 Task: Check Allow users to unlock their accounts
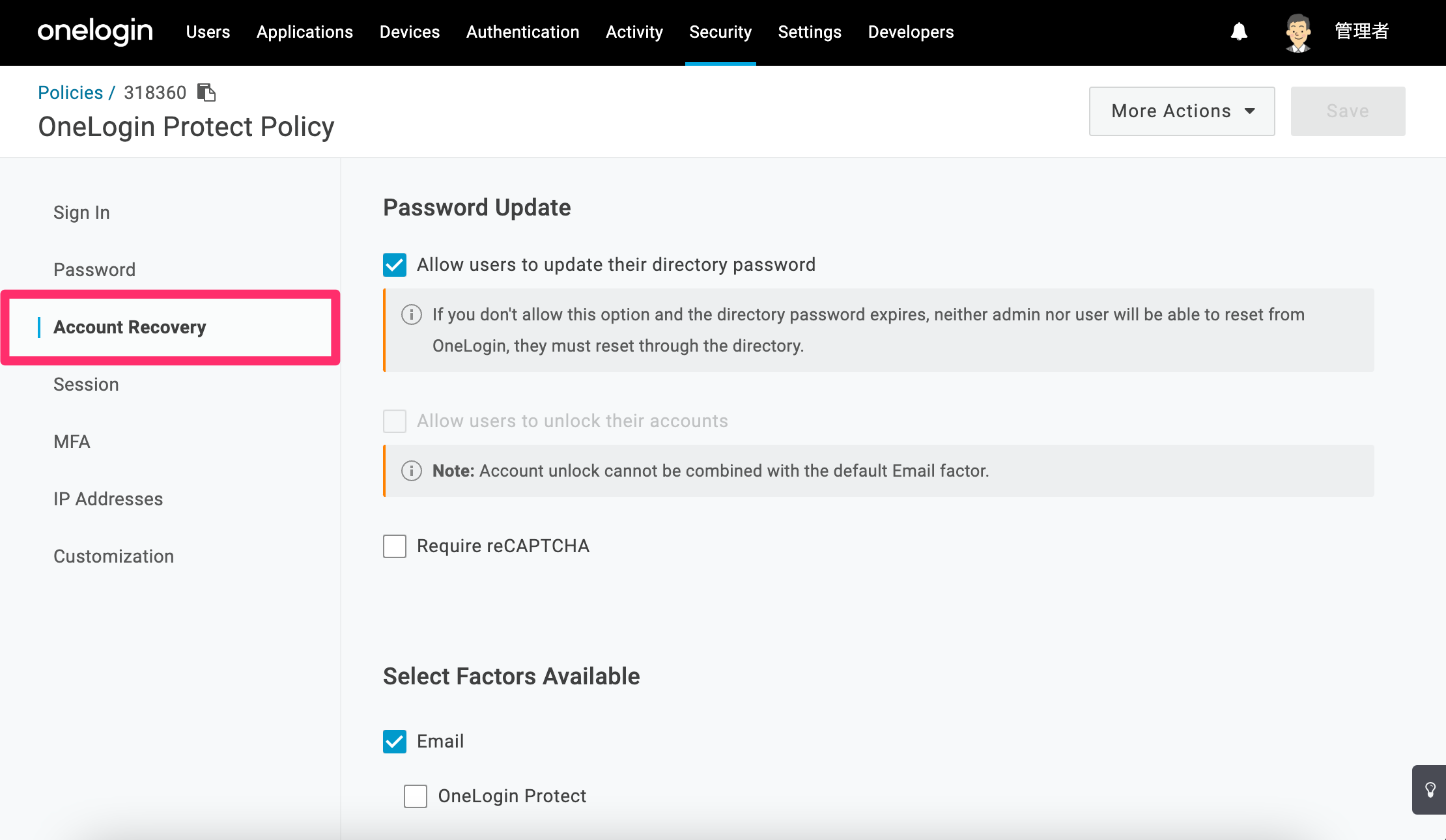click(395, 421)
